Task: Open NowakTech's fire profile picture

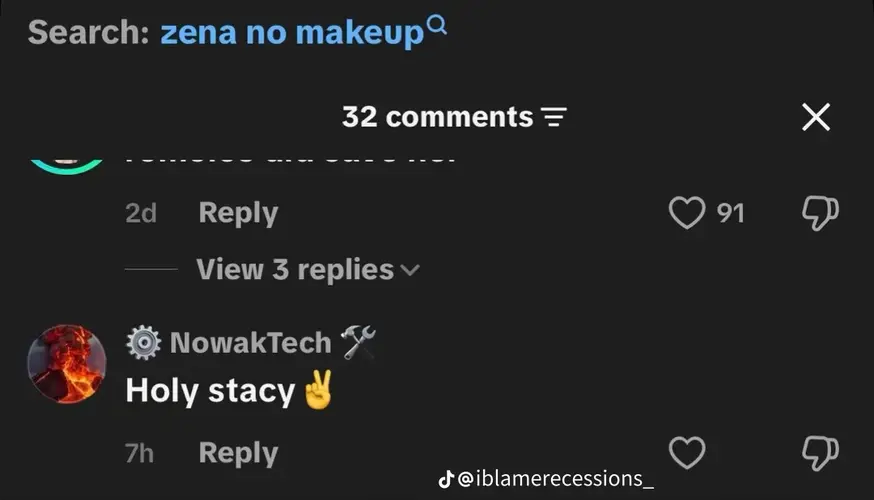Action: point(67,363)
